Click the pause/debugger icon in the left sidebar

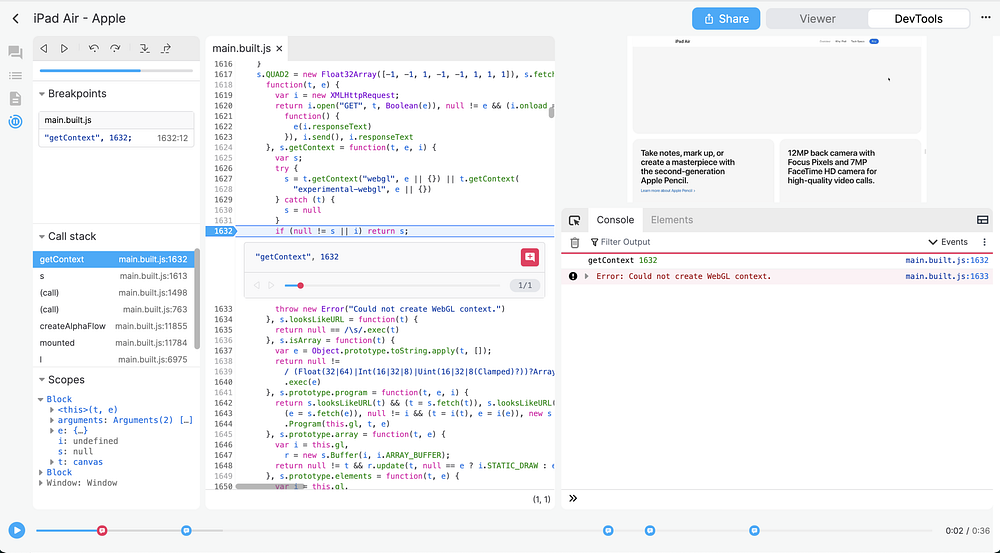click(x=15, y=121)
